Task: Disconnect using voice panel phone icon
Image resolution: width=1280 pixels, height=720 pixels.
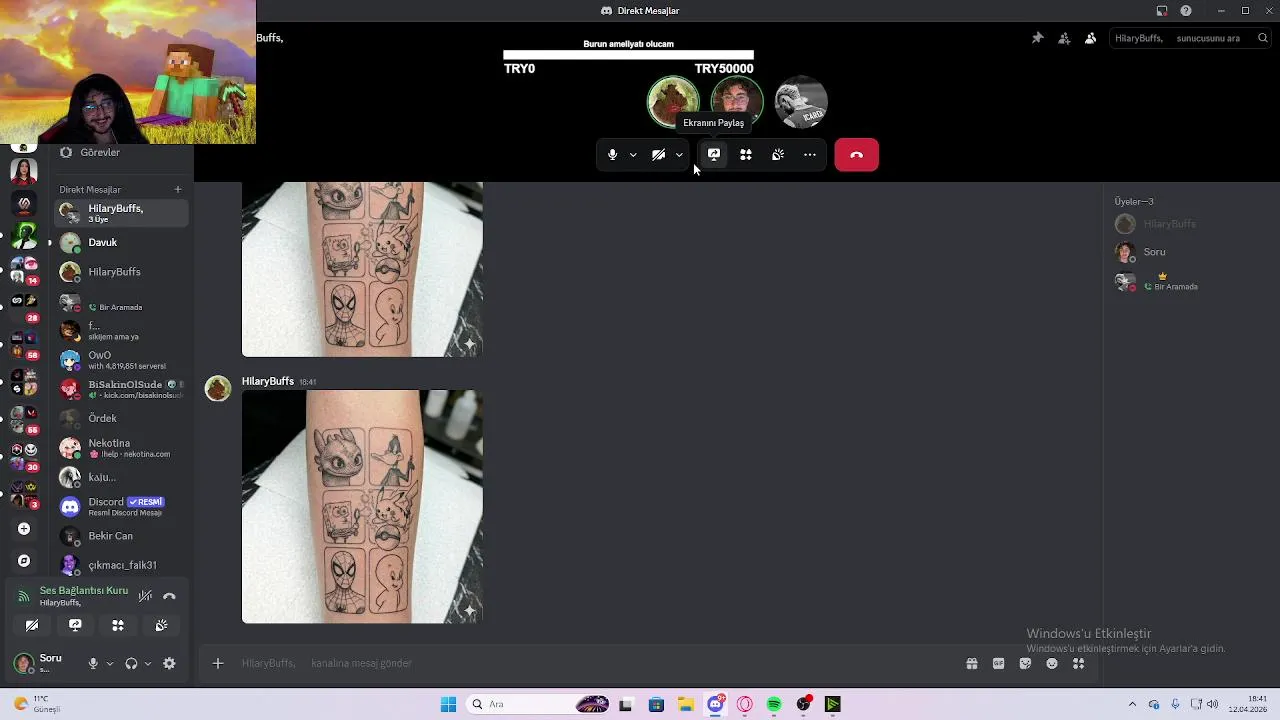Action: (169, 596)
